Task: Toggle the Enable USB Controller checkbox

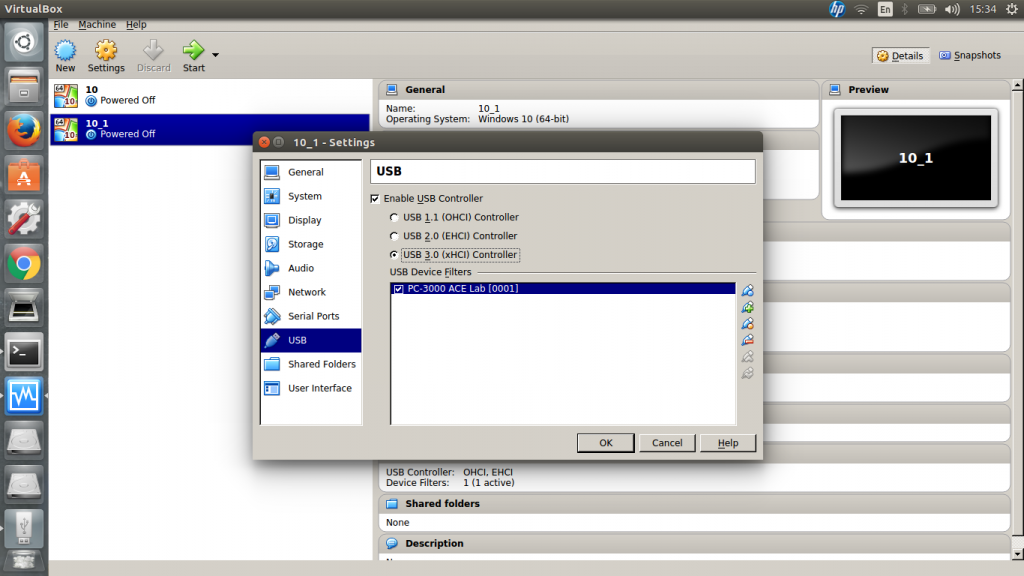Action: pos(376,199)
